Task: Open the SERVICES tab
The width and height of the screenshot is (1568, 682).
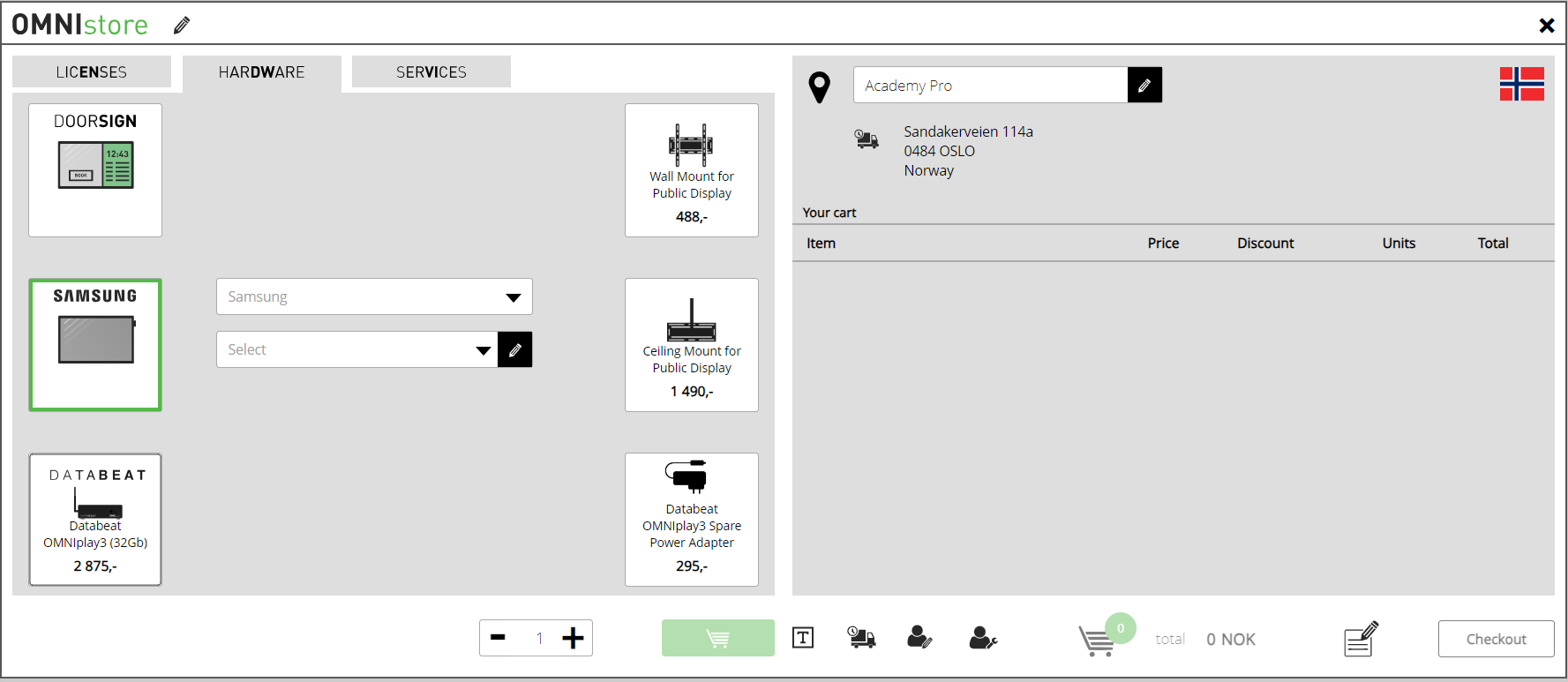Action: (431, 72)
